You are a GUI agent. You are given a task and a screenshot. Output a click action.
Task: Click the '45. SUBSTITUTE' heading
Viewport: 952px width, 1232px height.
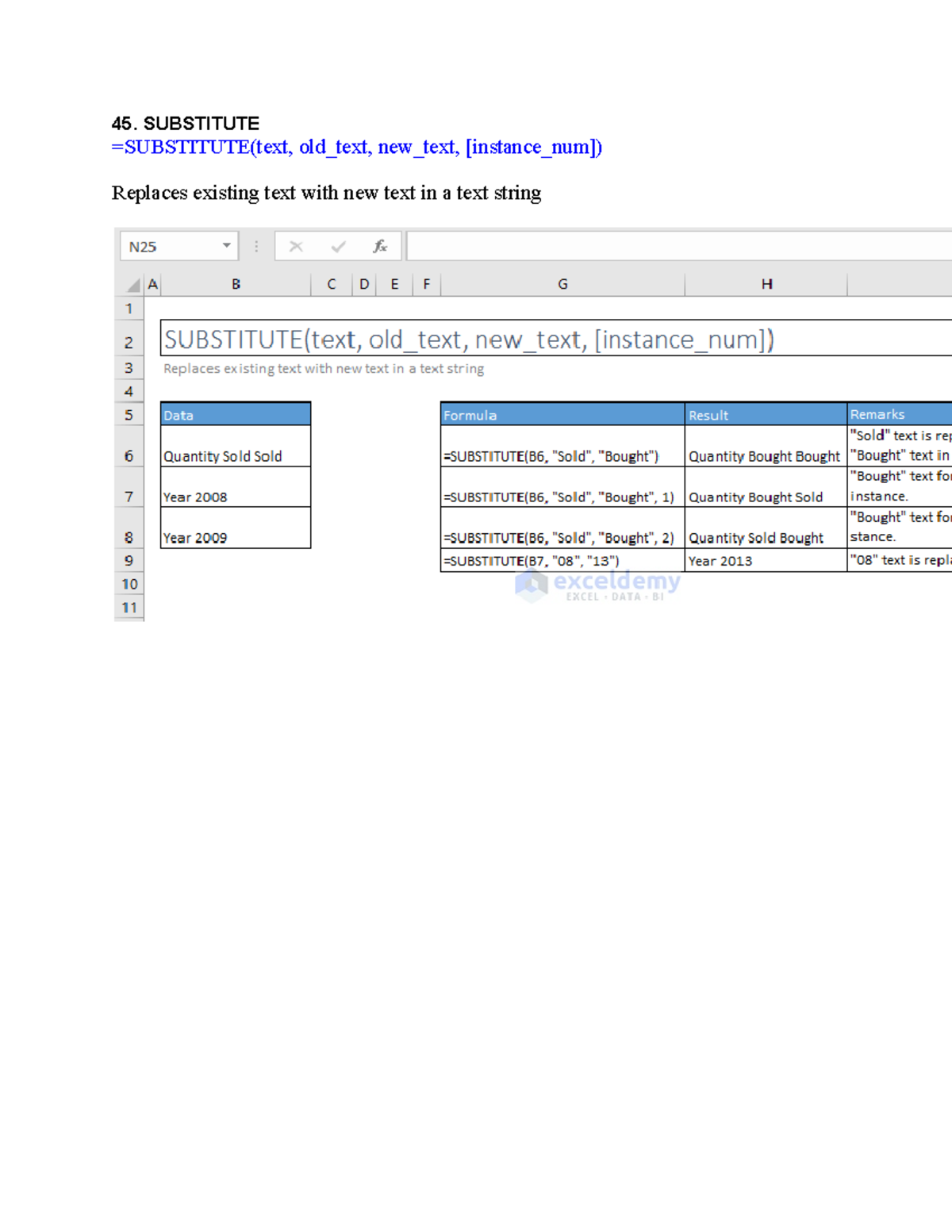(186, 124)
